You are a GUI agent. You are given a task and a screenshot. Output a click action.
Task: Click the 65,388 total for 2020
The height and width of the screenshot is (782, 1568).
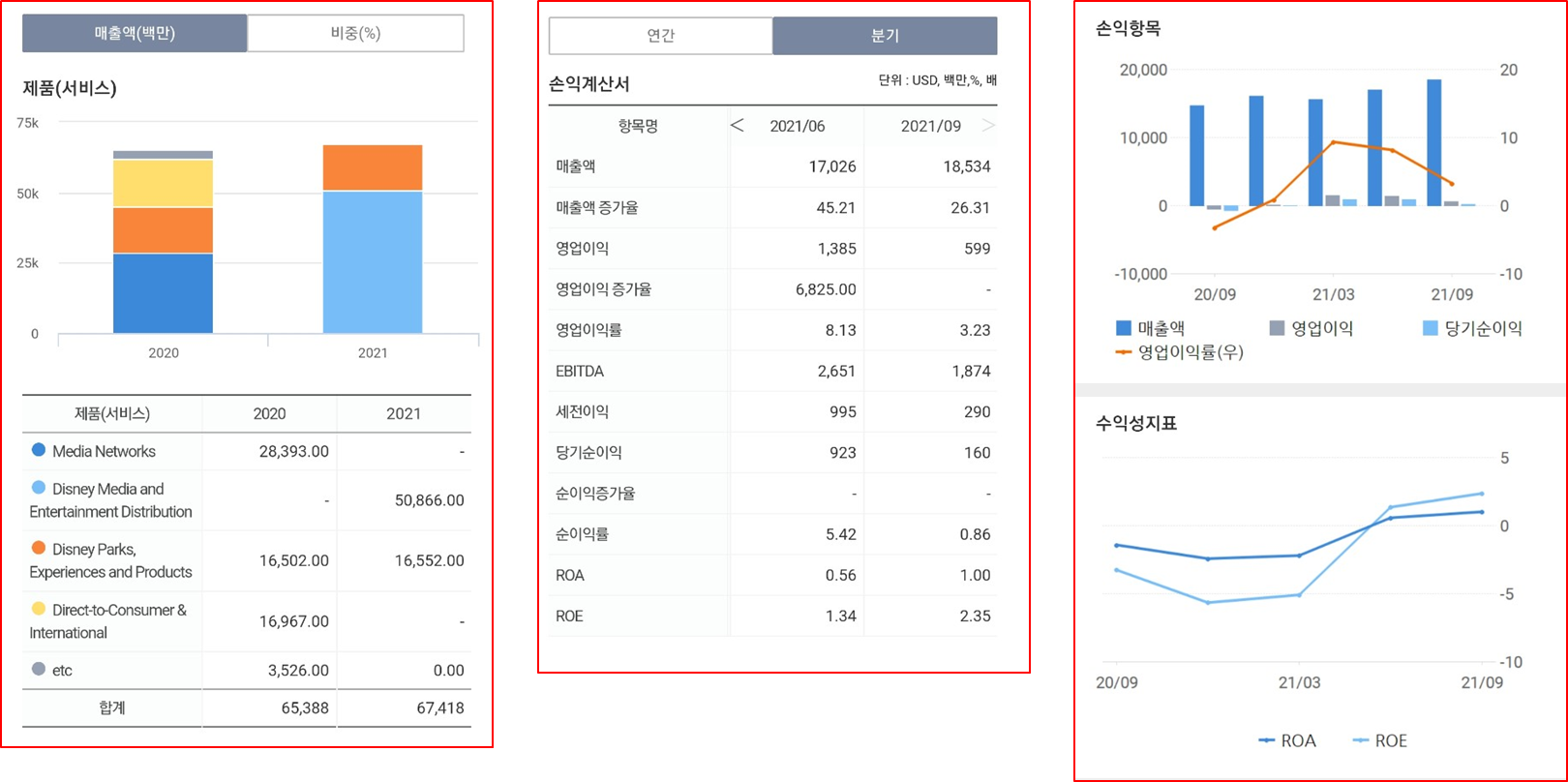pyautogui.click(x=305, y=707)
